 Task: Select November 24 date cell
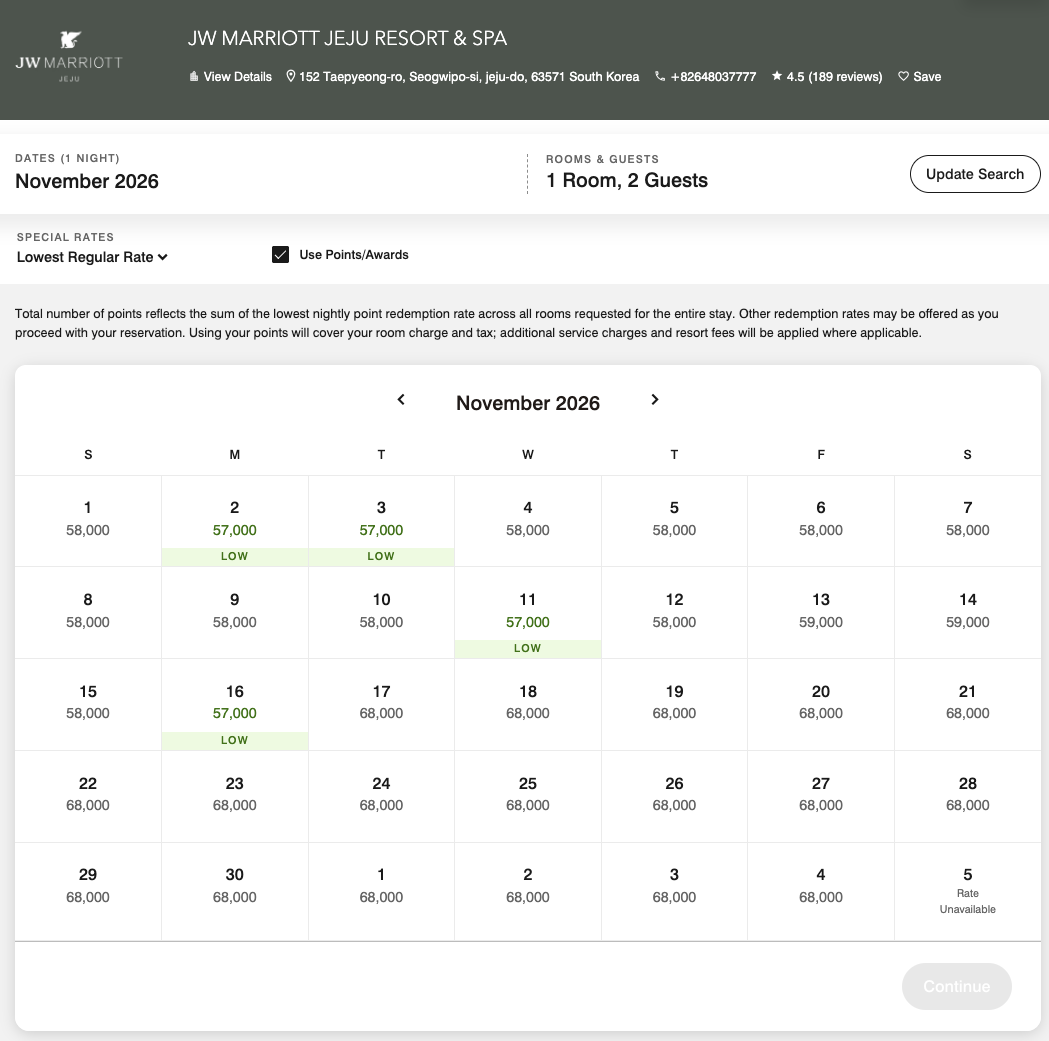pyautogui.click(x=381, y=796)
